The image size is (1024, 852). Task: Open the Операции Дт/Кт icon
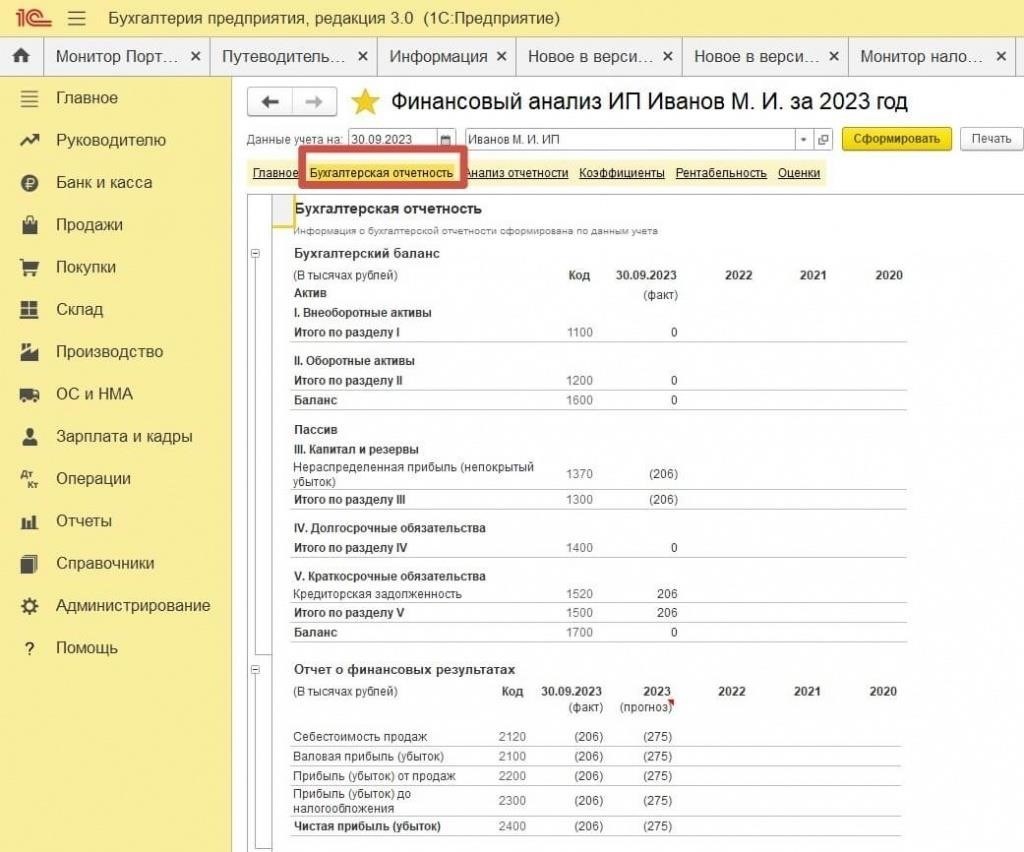29,479
